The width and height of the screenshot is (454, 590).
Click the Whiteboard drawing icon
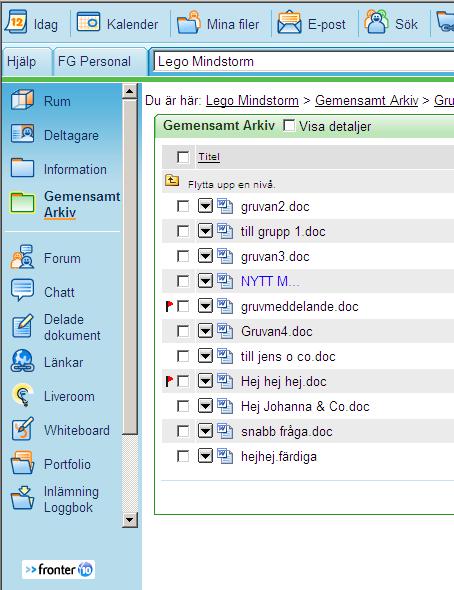[x=22, y=429]
